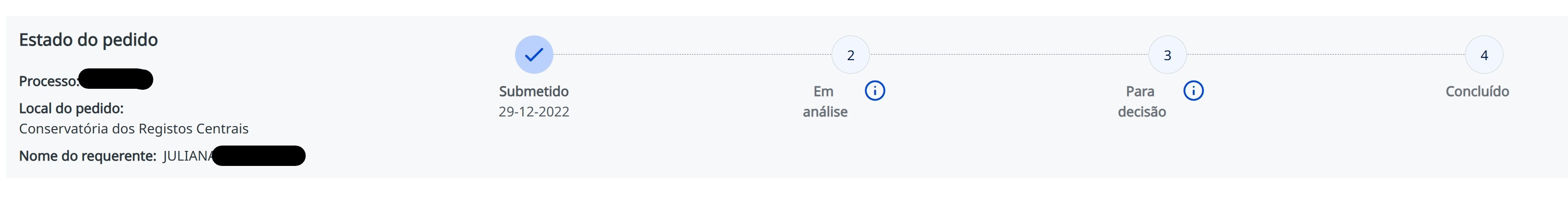Click the info icon beside Em análise
This screenshot has width=1568, height=213.
click(875, 91)
